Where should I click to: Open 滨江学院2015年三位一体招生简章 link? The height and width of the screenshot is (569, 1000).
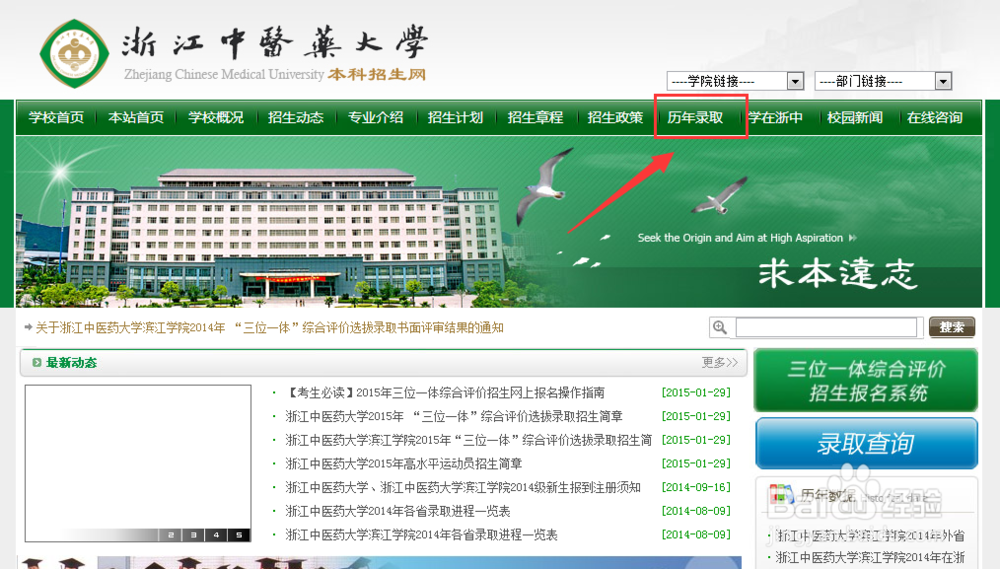[x=469, y=440]
